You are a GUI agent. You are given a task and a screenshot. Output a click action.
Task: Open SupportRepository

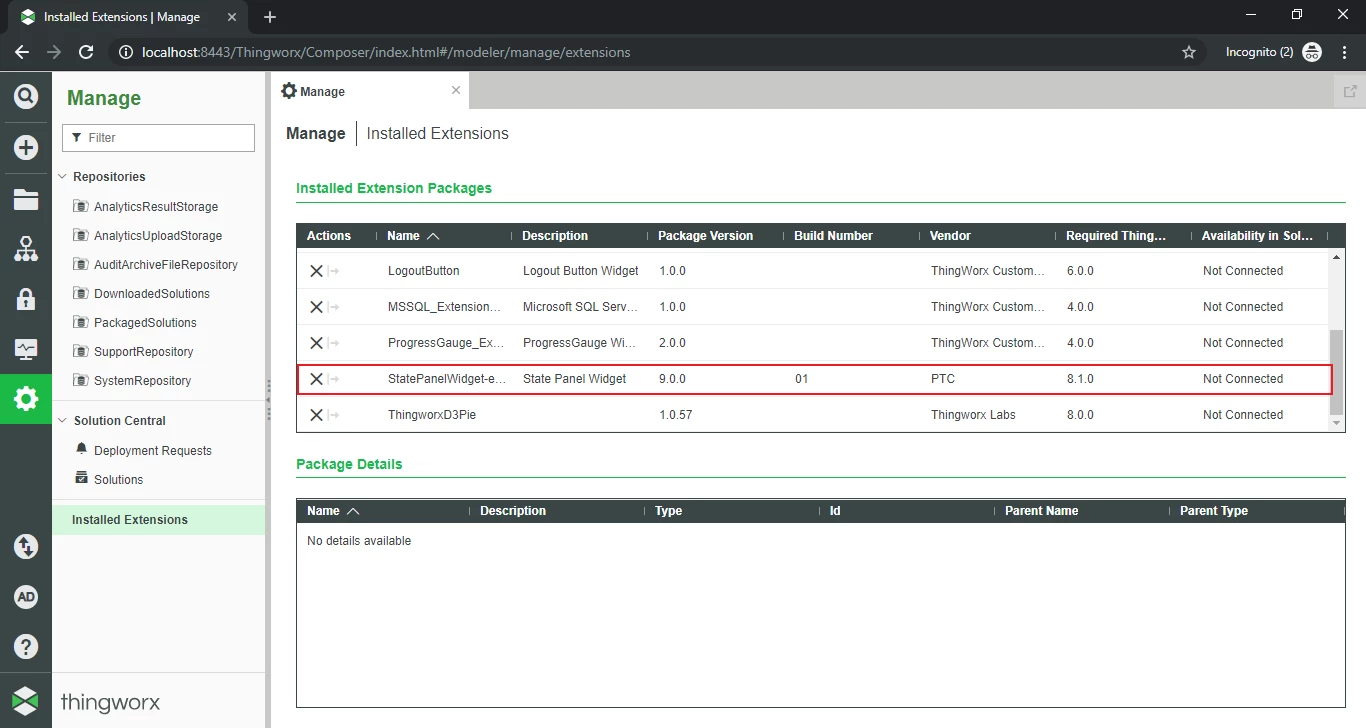(143, 352)
